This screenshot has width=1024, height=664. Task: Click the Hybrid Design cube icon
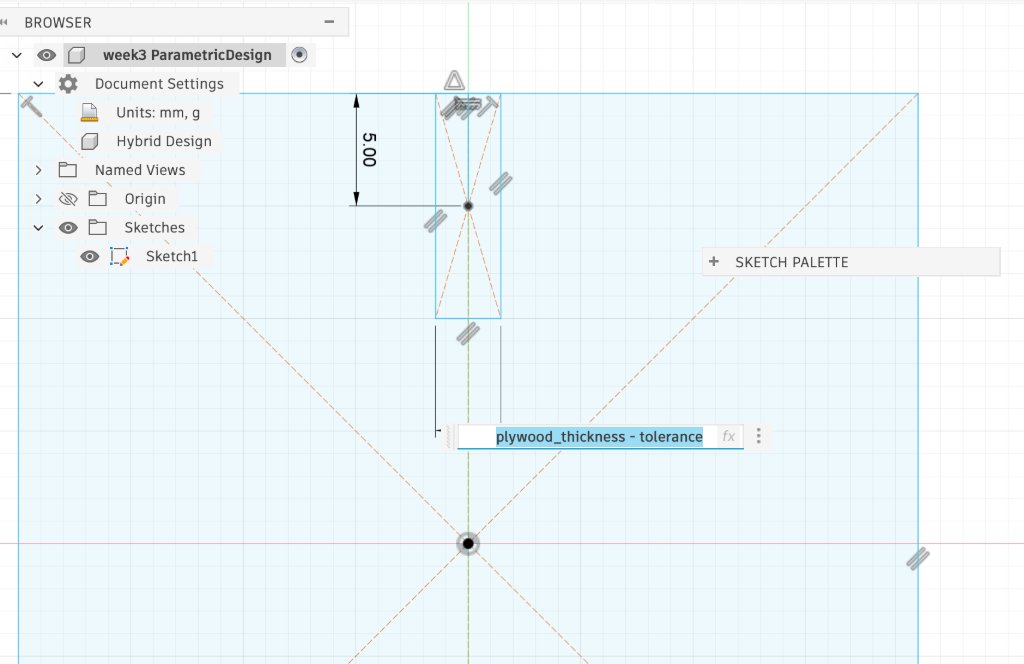(89, 141)
